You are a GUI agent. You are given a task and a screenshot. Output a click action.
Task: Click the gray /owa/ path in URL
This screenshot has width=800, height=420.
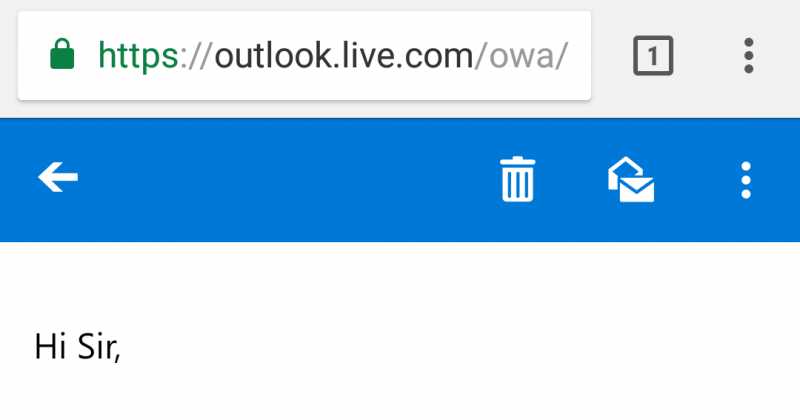click(521, 55)
